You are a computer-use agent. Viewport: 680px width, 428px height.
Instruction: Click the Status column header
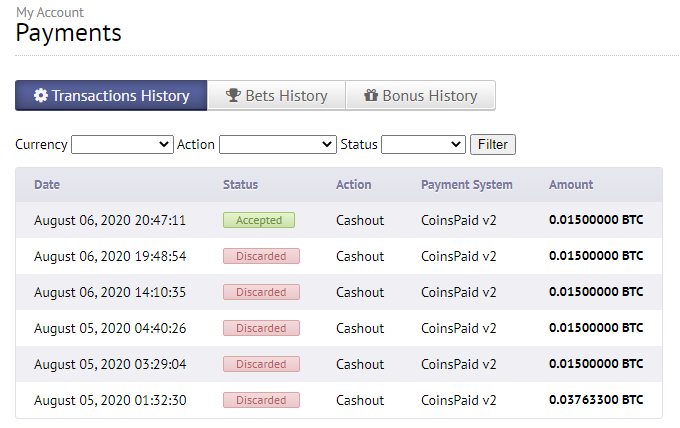[x=240, y=185]
